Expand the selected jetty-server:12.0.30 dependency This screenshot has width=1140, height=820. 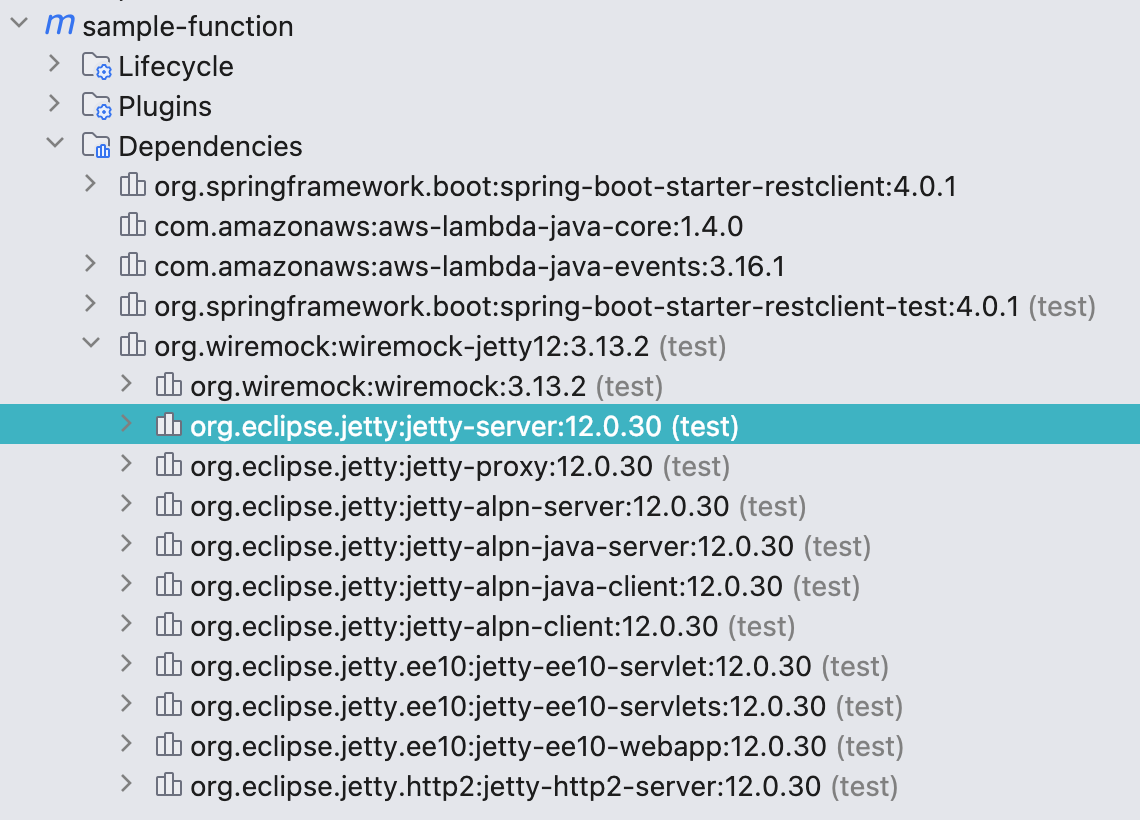(126, 426)
